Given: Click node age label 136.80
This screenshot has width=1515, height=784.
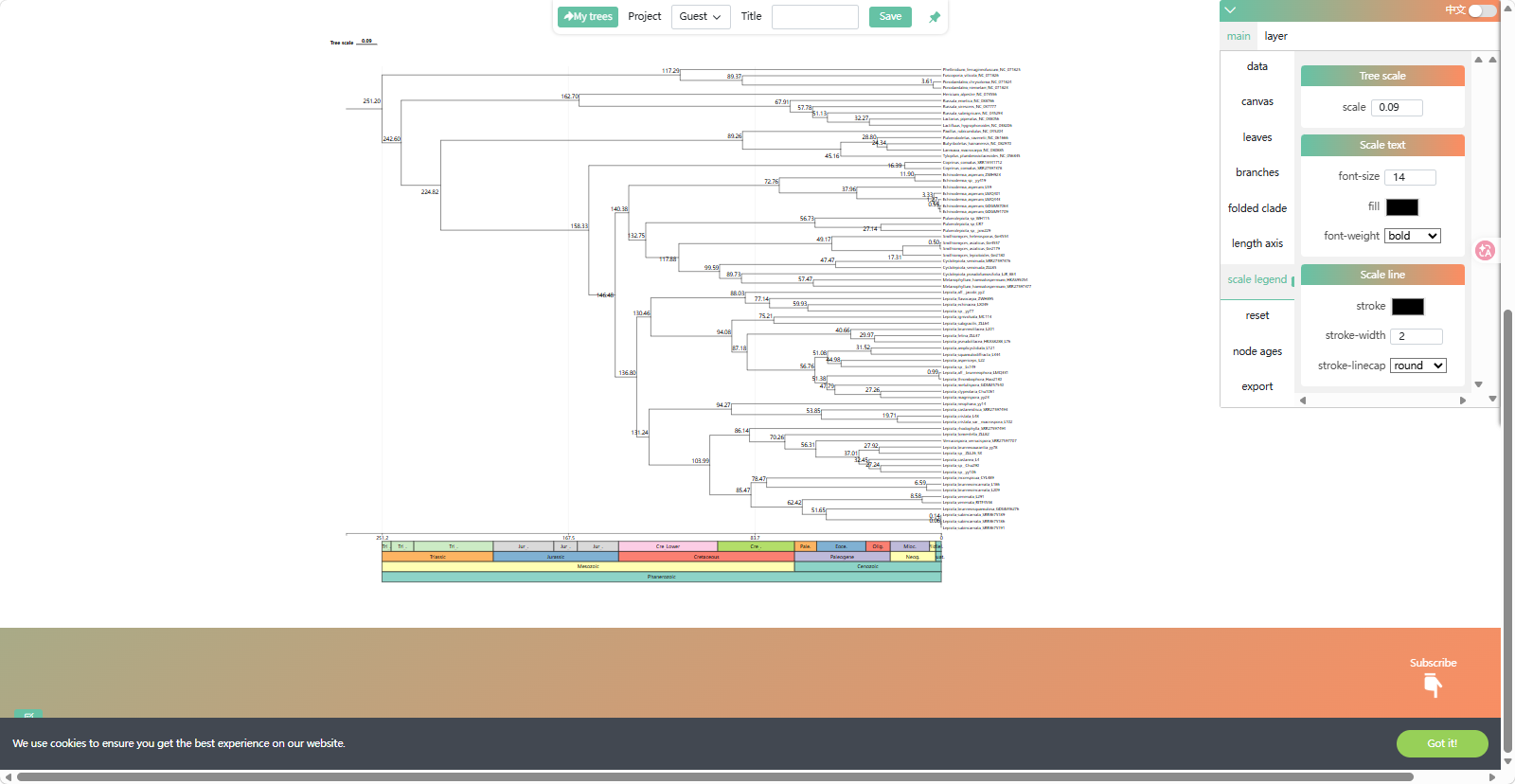Looking at the screenshot, I should (627, 373).
